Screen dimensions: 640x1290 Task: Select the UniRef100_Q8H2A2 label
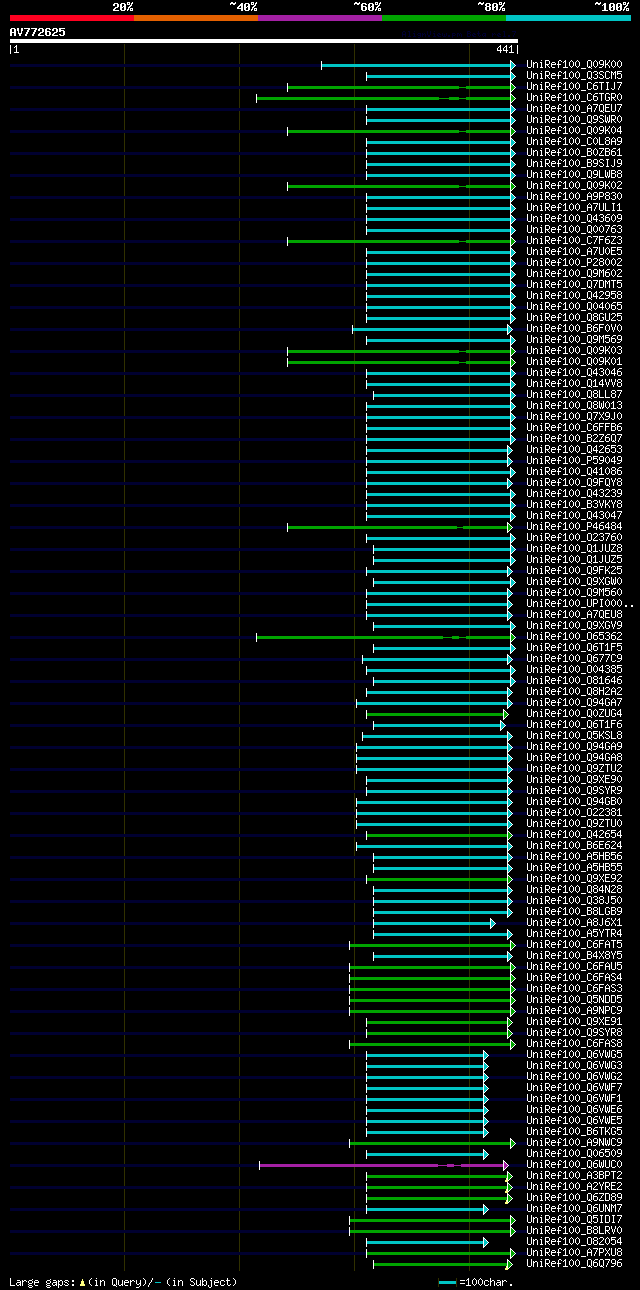tap(574, 691)
